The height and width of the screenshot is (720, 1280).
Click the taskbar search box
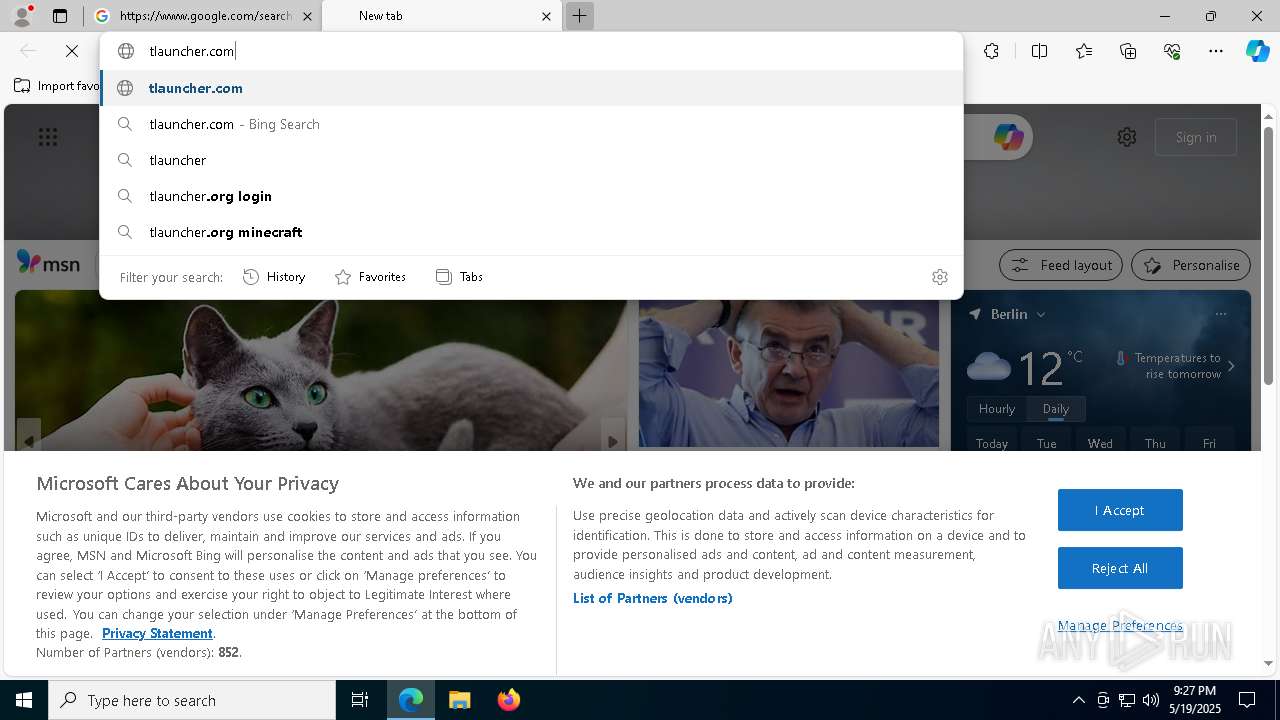pyautogui.click(x=192, y=700)
